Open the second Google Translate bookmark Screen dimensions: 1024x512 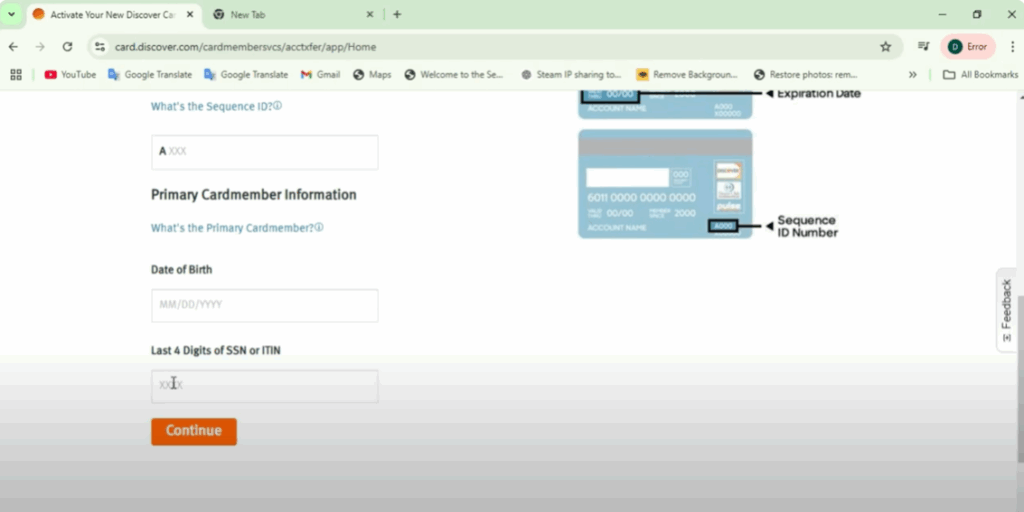[x=246, y=74]
